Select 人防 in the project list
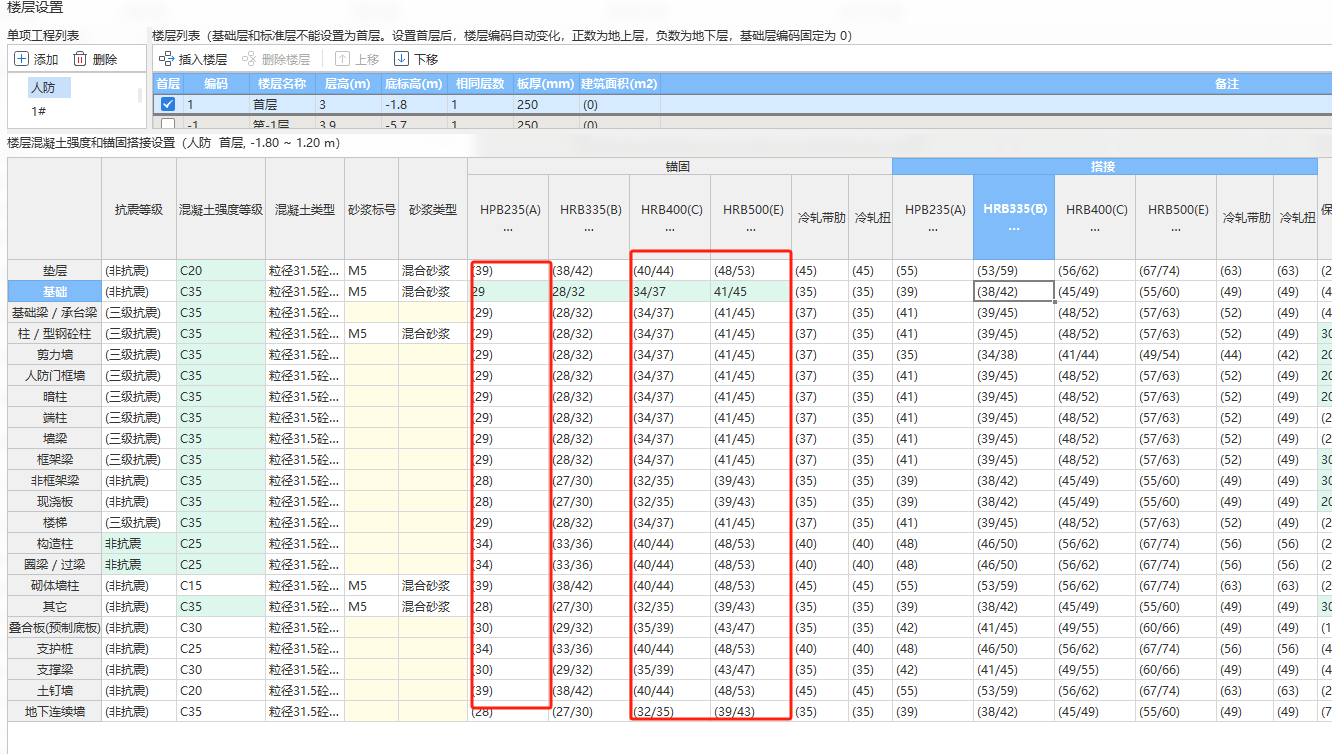Screen dimensions: 1332x754 43,88
